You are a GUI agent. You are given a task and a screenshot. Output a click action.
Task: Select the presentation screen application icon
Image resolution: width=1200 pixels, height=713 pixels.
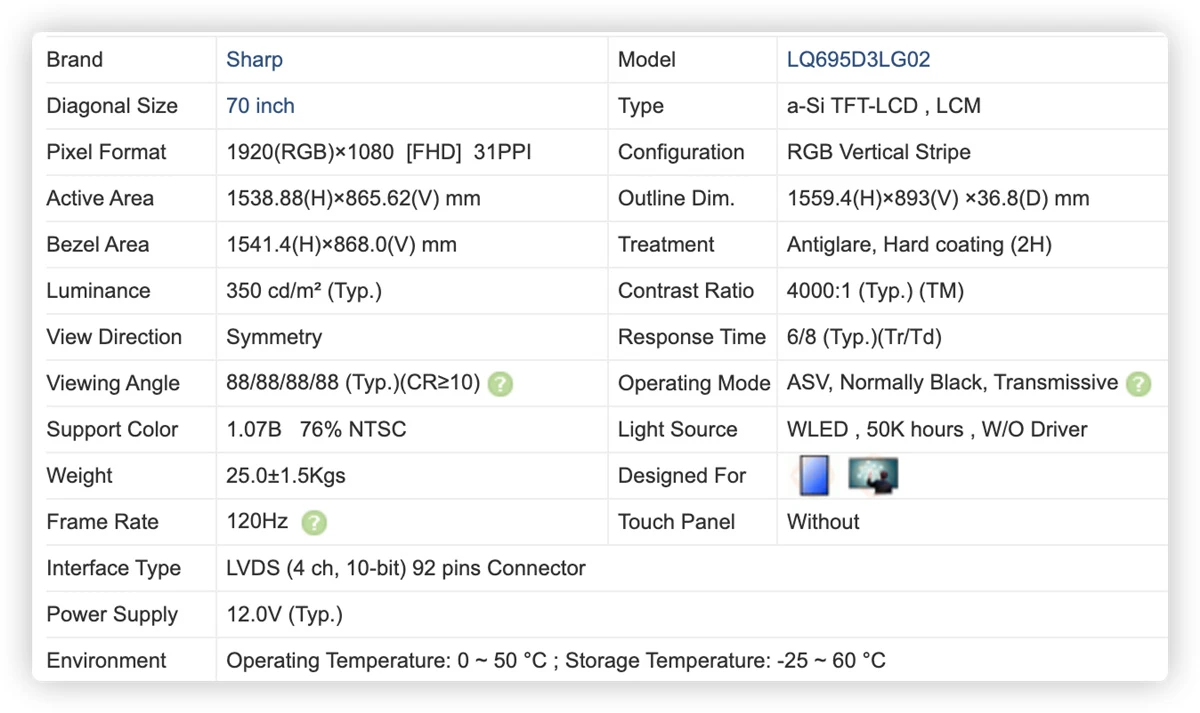tap(873, 475)
